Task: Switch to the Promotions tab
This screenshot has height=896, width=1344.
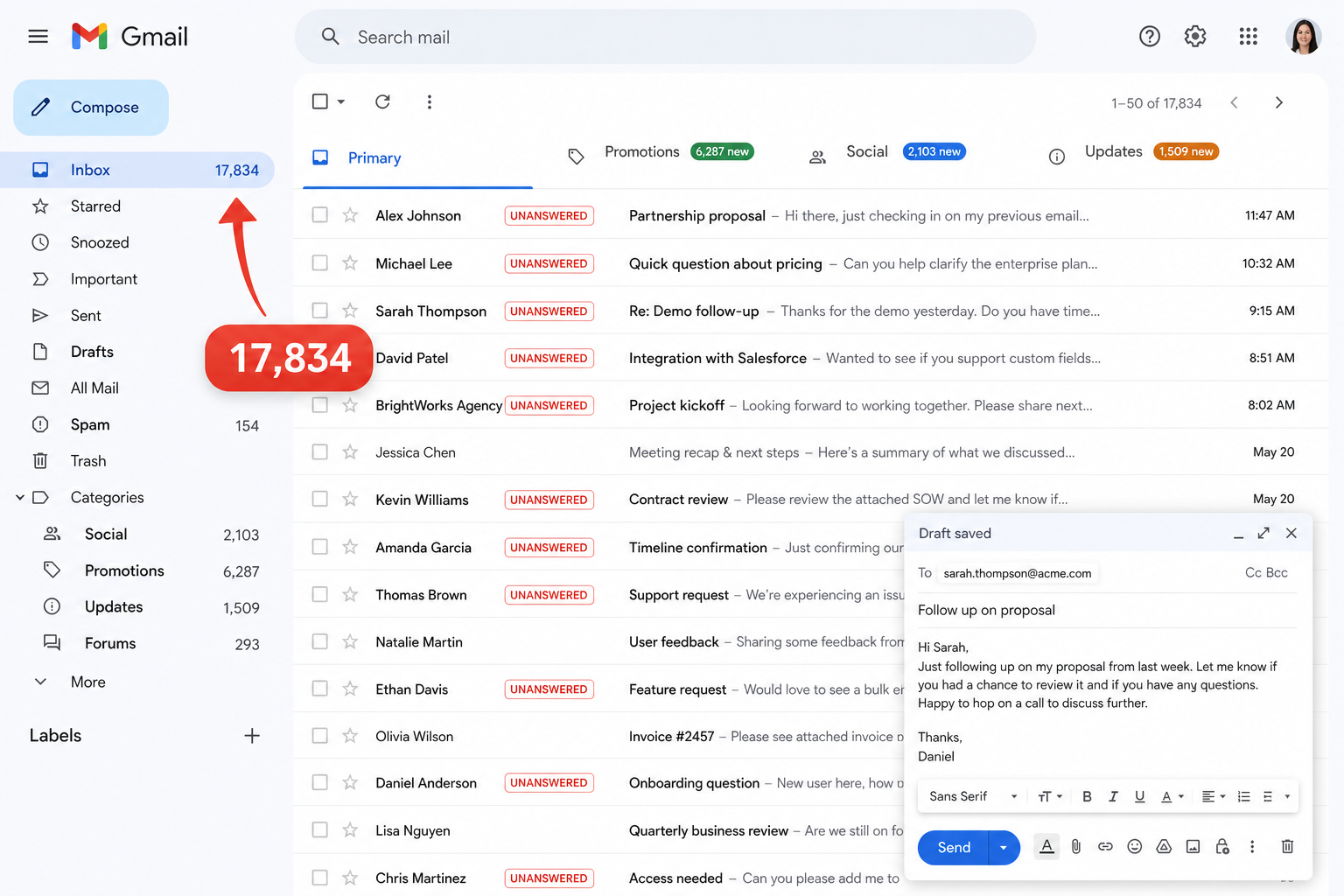Action: tap(660, 152)
